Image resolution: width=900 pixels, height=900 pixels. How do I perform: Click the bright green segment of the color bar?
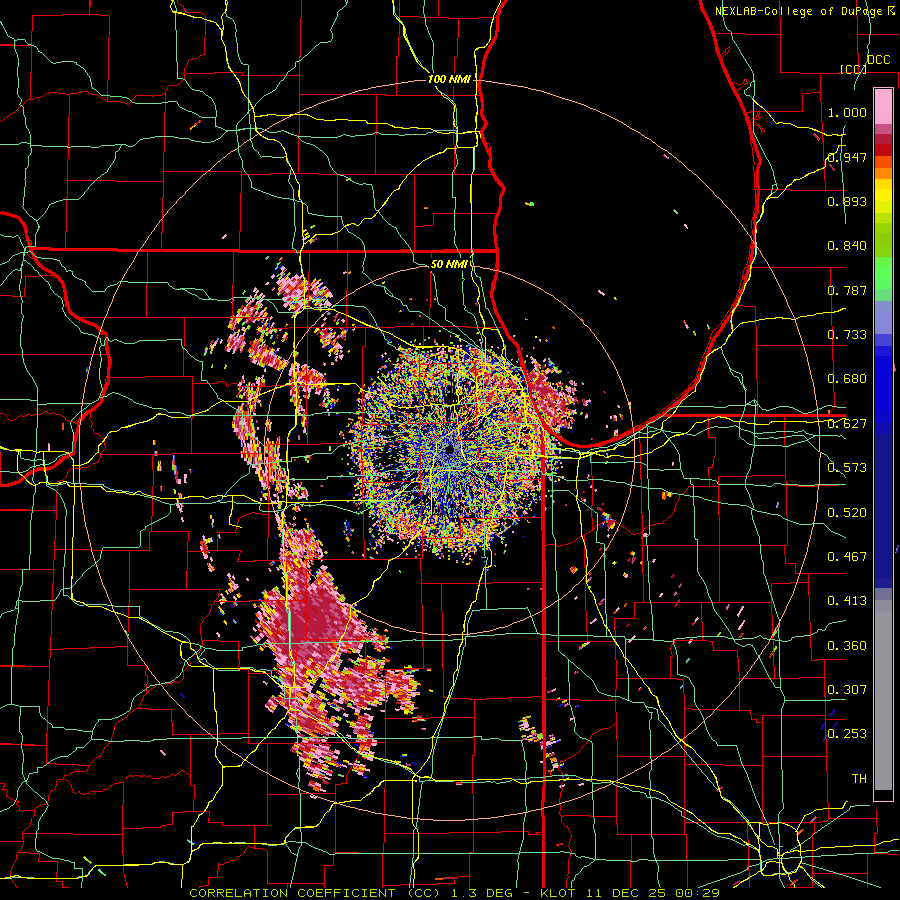pyautogui.click(x=883, y=274)
